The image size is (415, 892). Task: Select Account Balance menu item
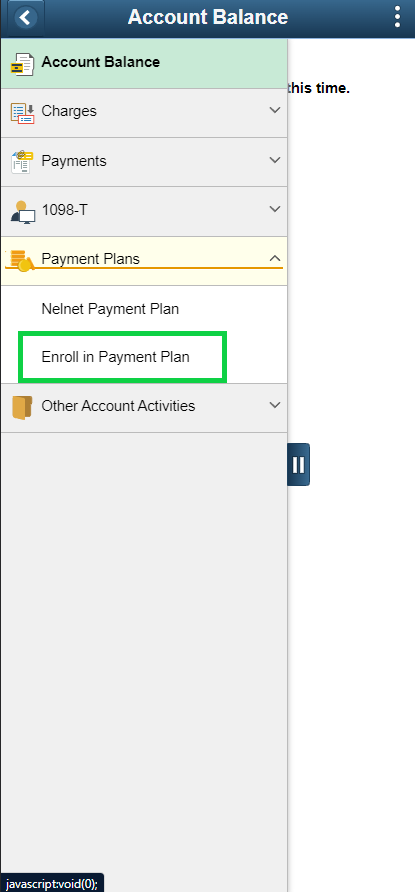[x=144, y=63]
